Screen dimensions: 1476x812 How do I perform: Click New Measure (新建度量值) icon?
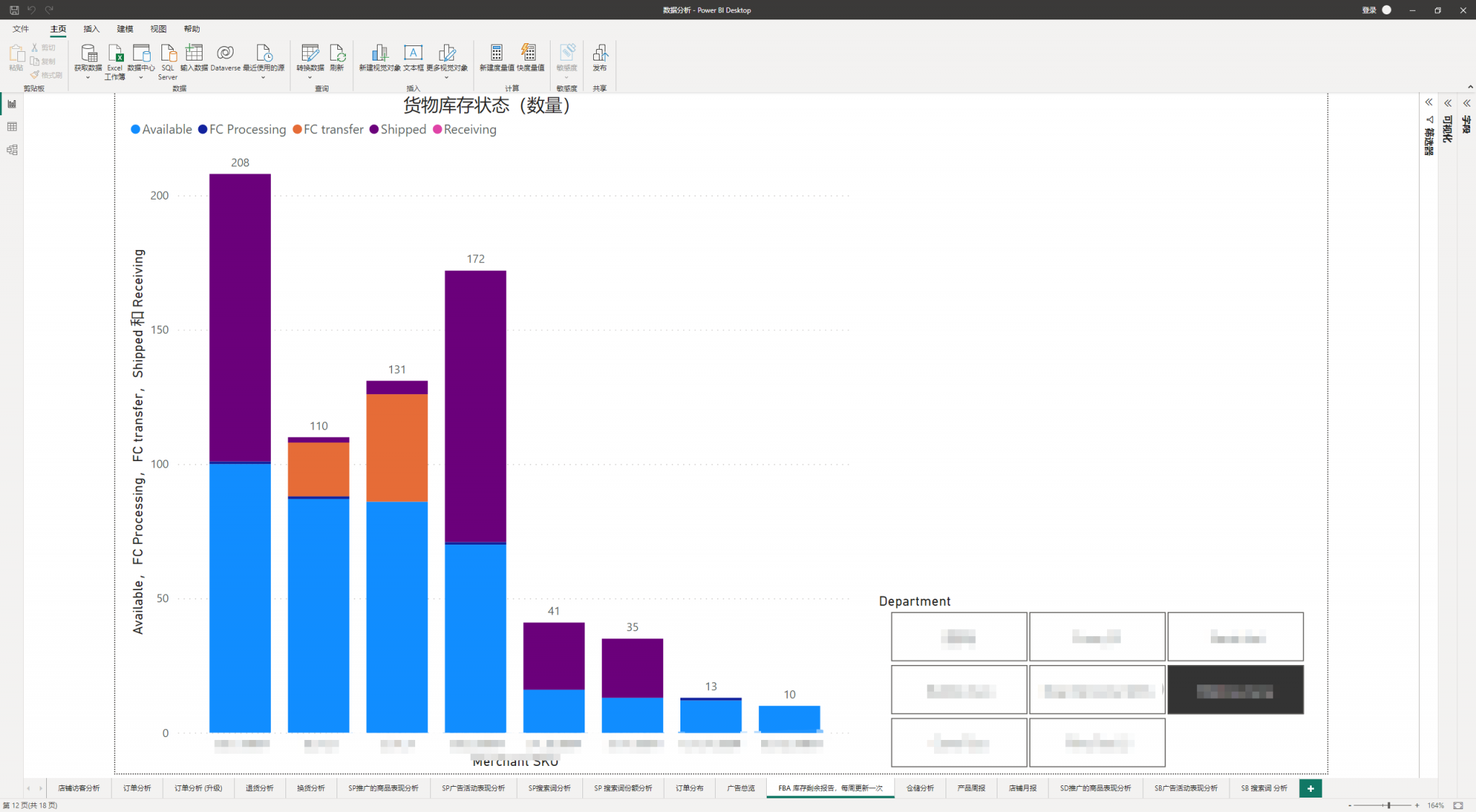click(497, 53)
